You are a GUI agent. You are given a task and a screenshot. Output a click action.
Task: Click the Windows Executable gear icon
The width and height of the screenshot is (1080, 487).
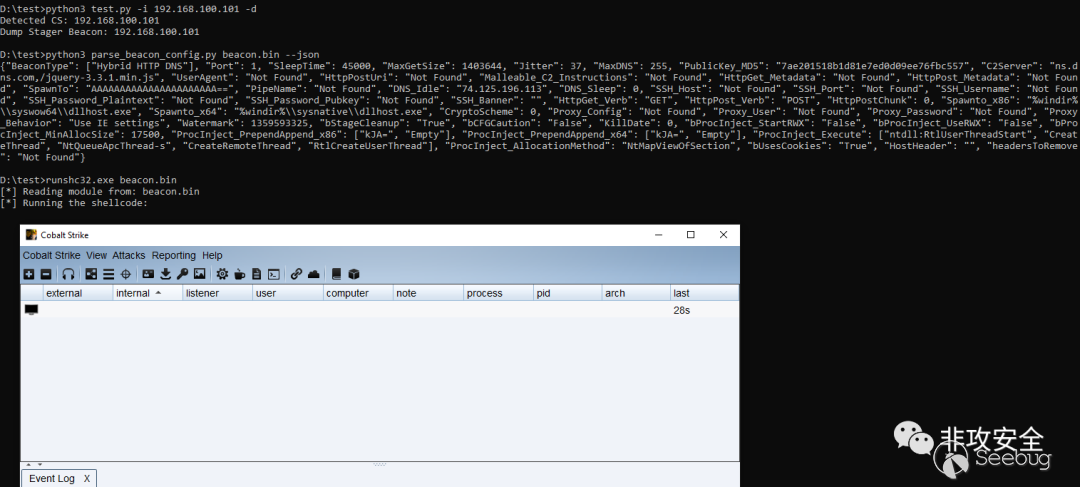pyautogui.click(x=222, y=274)
